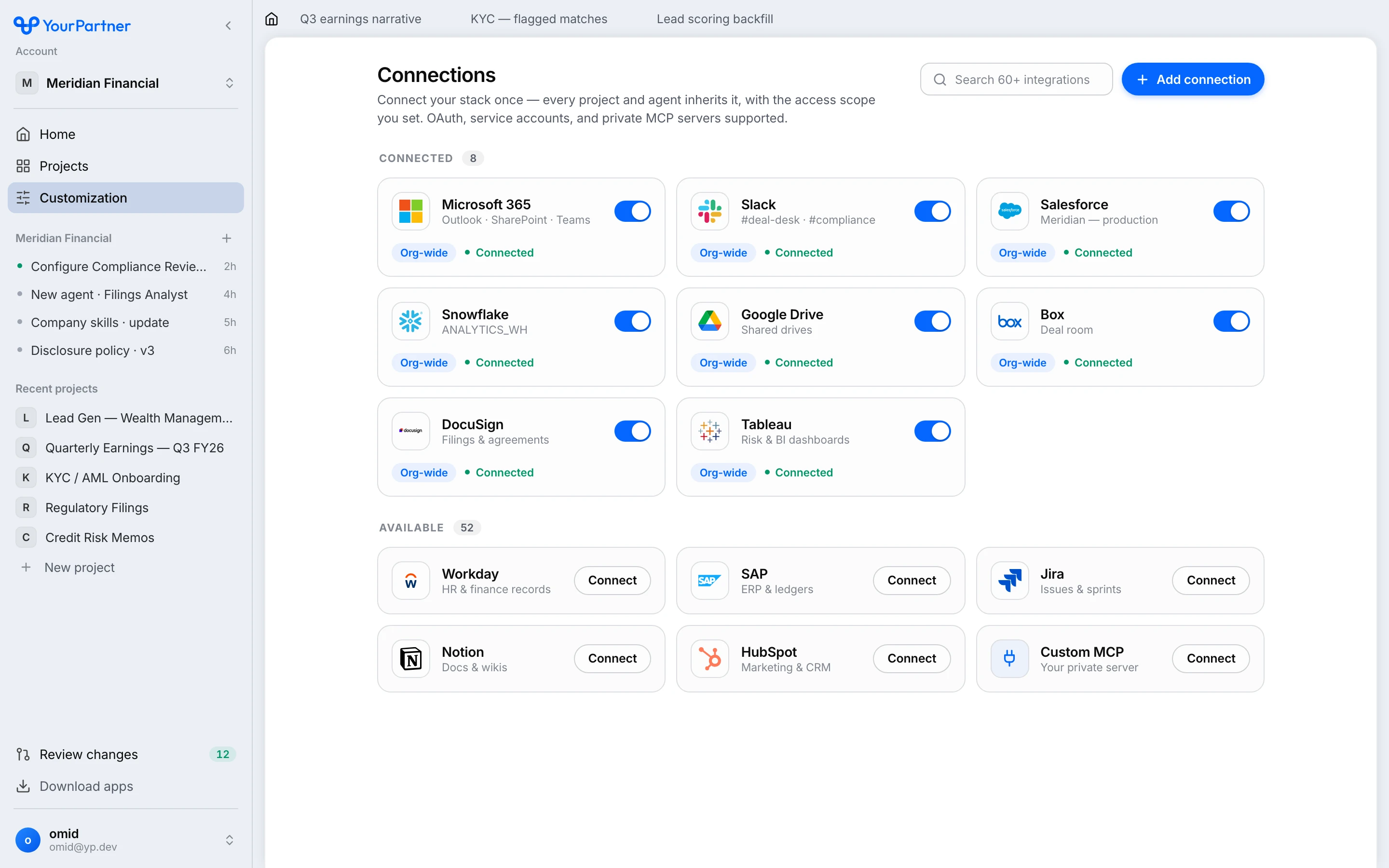Click the Microsoft 365 logo icon

click(410, 211)
